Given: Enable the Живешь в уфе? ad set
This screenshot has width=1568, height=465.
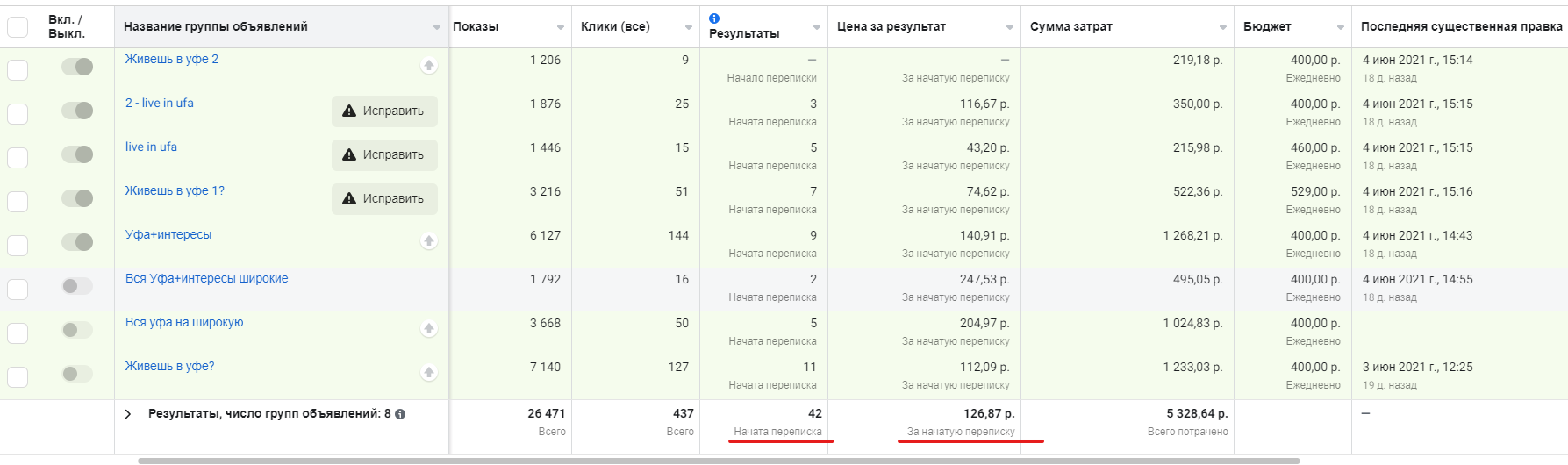Looking at the screenshot, I should point(77,374).
